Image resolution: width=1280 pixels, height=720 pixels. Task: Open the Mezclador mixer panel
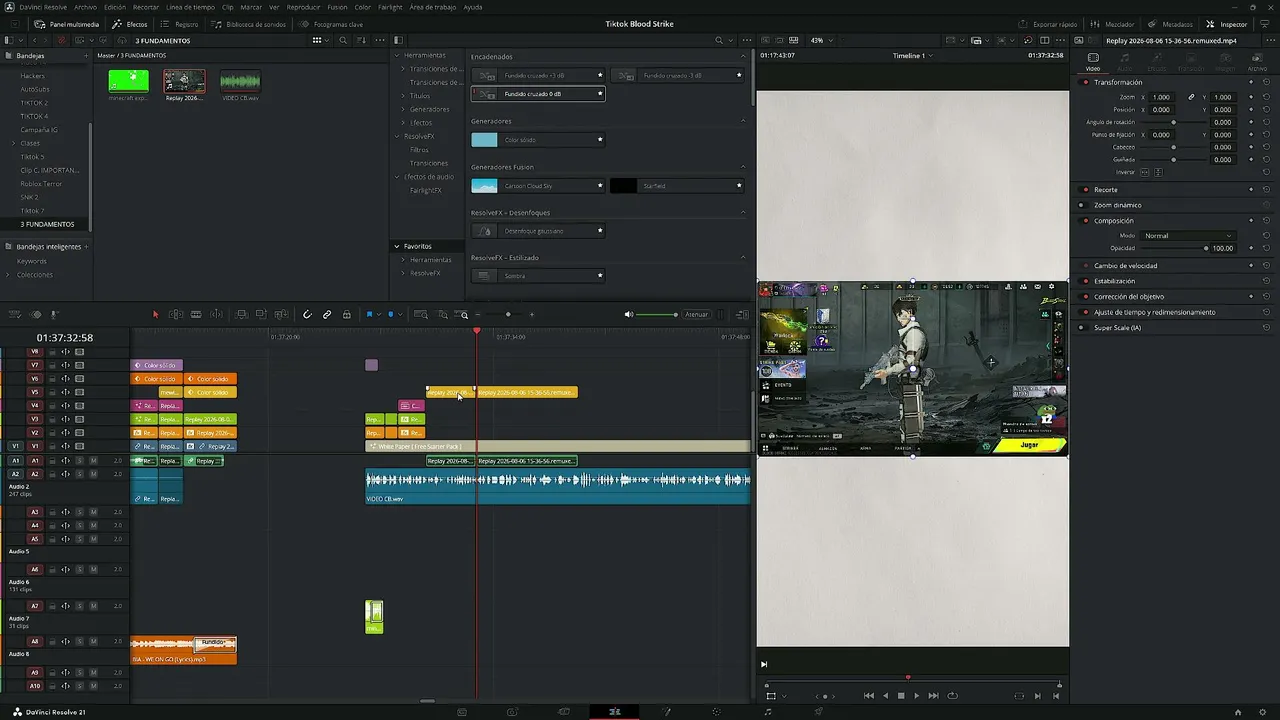tap(1112, 24)
